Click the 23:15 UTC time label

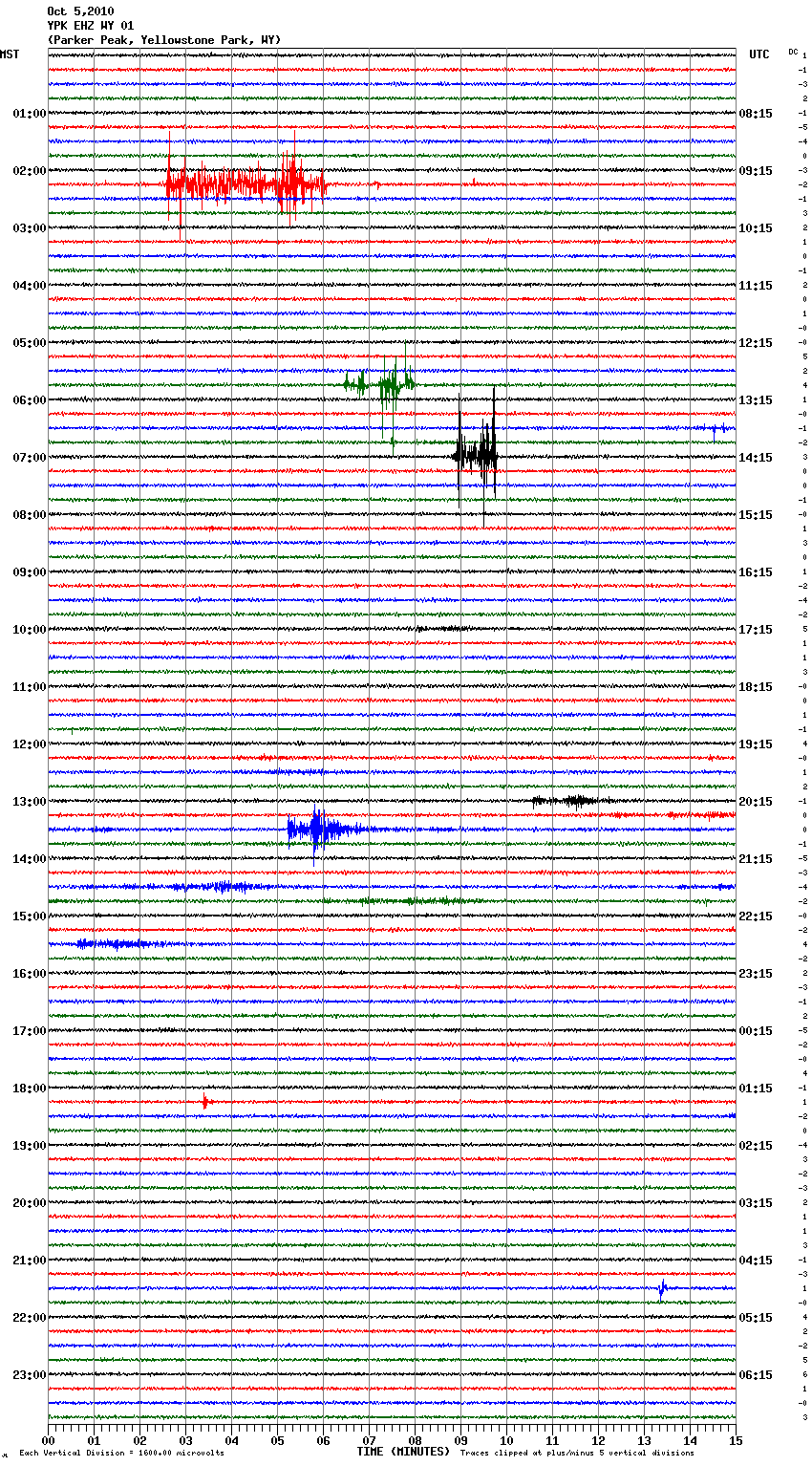tap(756, 974)
